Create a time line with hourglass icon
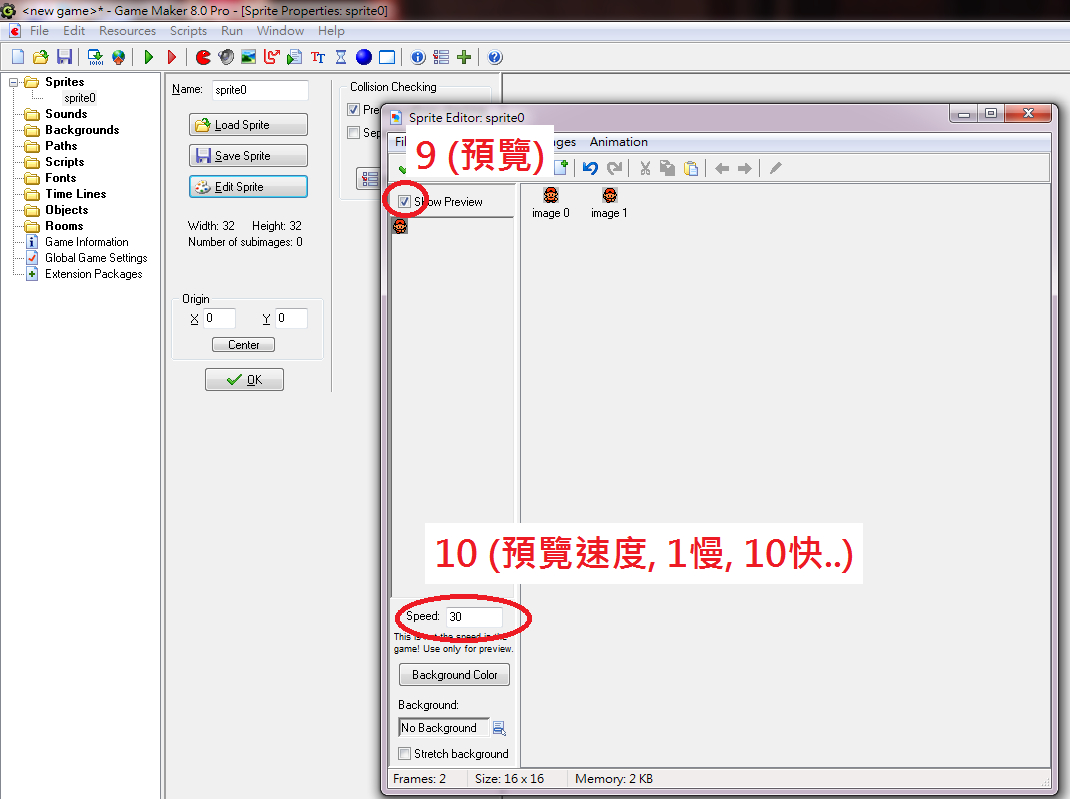 tap(341, 57)
